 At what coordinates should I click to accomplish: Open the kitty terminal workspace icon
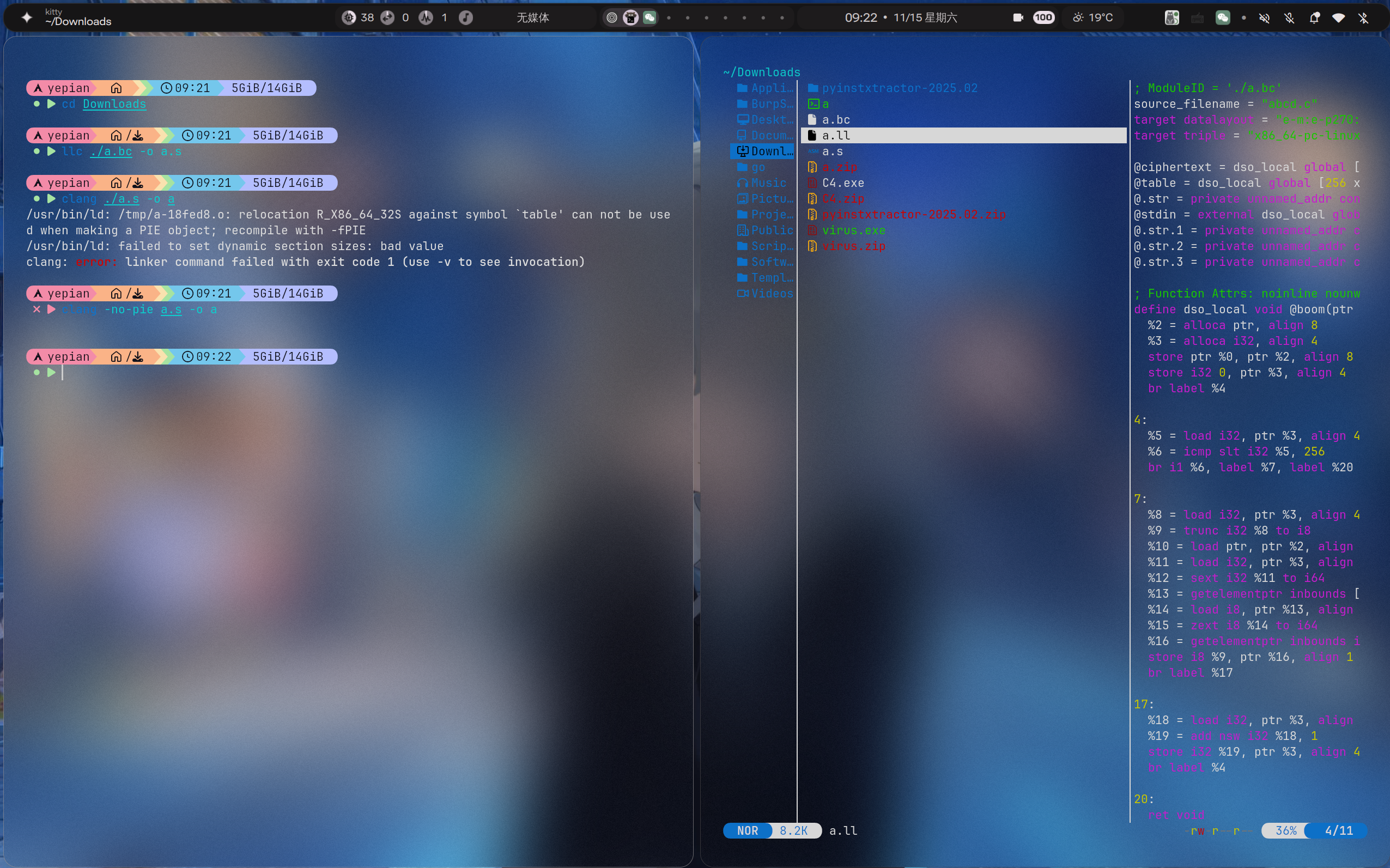631,17
